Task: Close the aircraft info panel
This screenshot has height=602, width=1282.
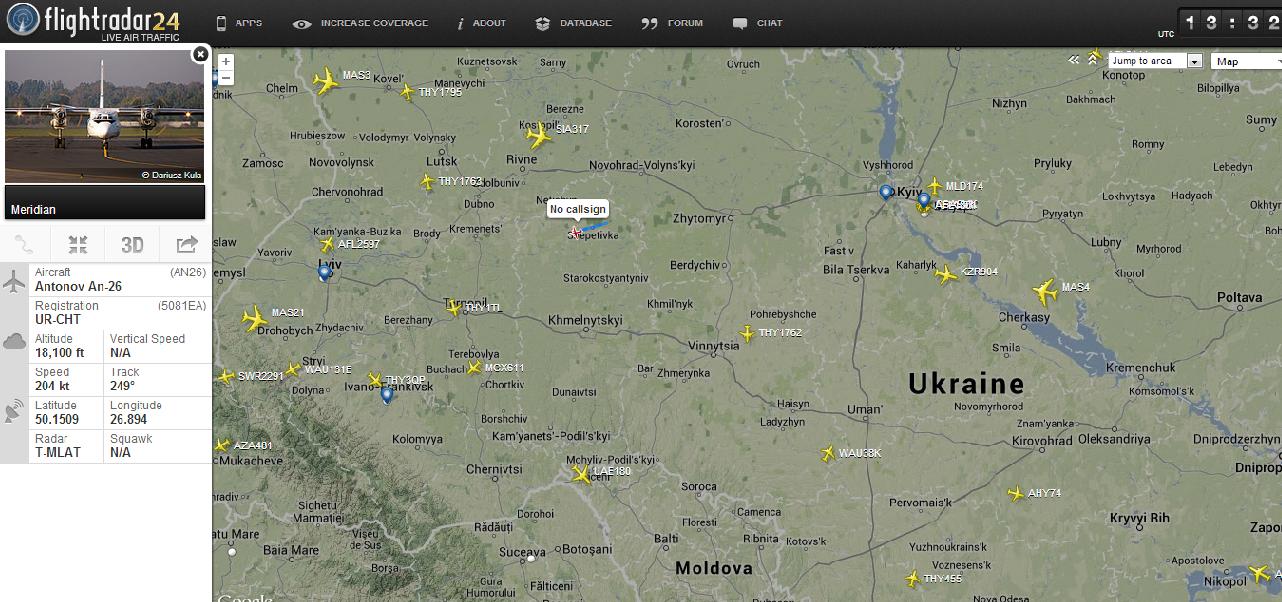Action: [x=200, y=54]
